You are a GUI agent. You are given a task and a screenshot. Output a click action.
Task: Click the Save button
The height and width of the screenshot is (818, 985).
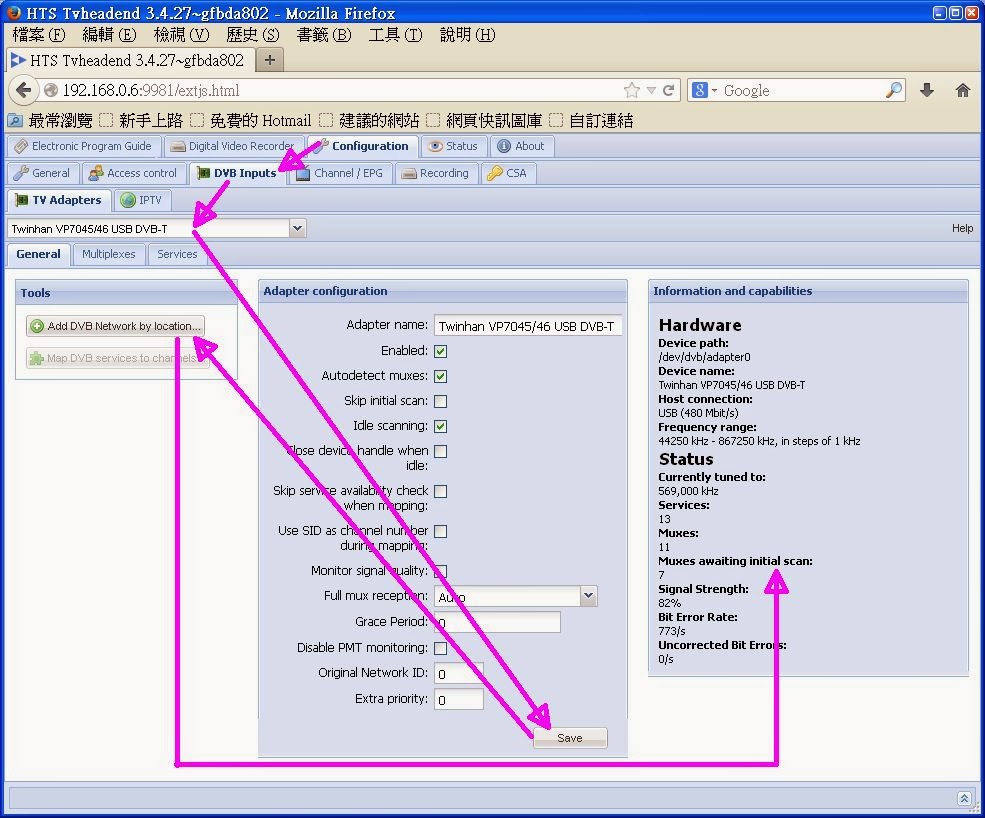[x=570, y=738]
